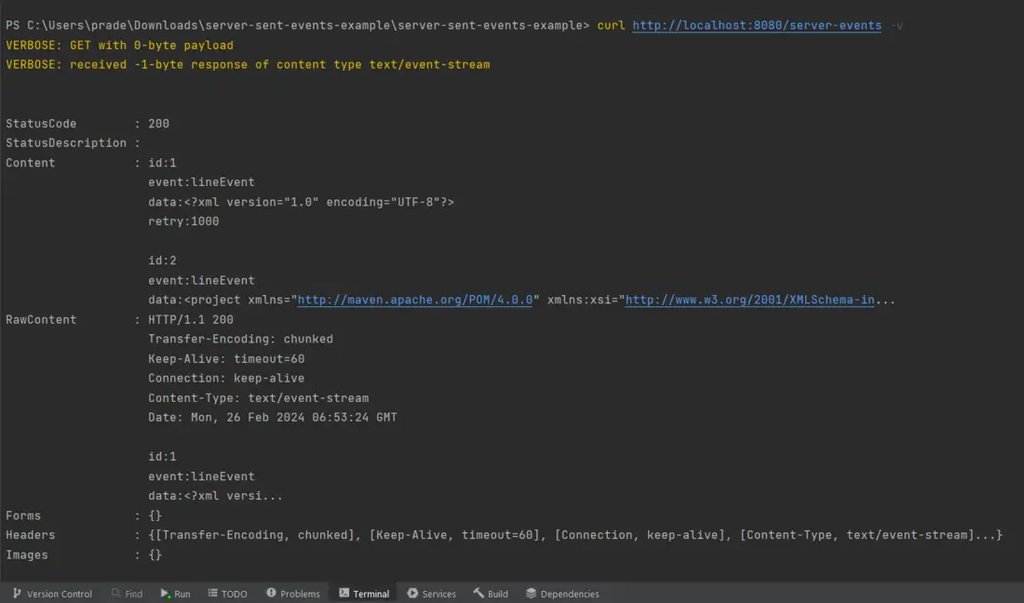This screenshot has width=1024, height=603.
Task: Click the Services icon
Action: pos(412,594)
